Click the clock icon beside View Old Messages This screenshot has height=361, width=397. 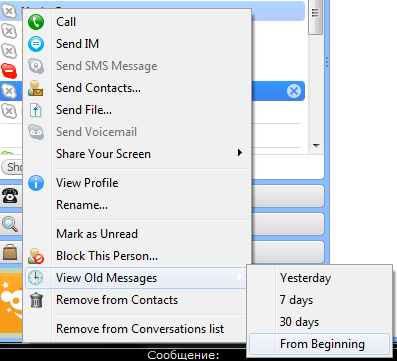tap(35, 278)
